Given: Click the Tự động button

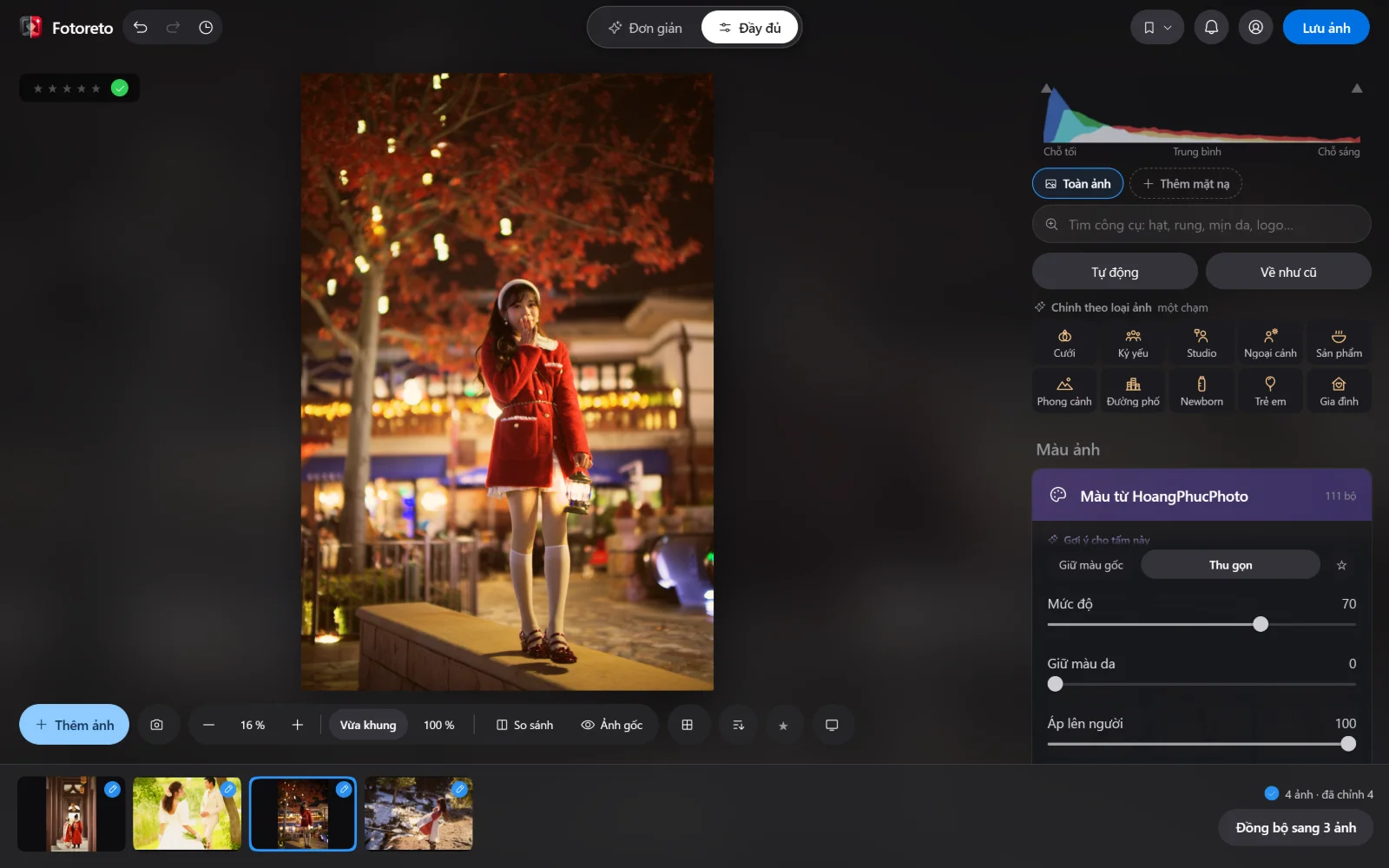Looking at the screenshot, I should 1115,272.
